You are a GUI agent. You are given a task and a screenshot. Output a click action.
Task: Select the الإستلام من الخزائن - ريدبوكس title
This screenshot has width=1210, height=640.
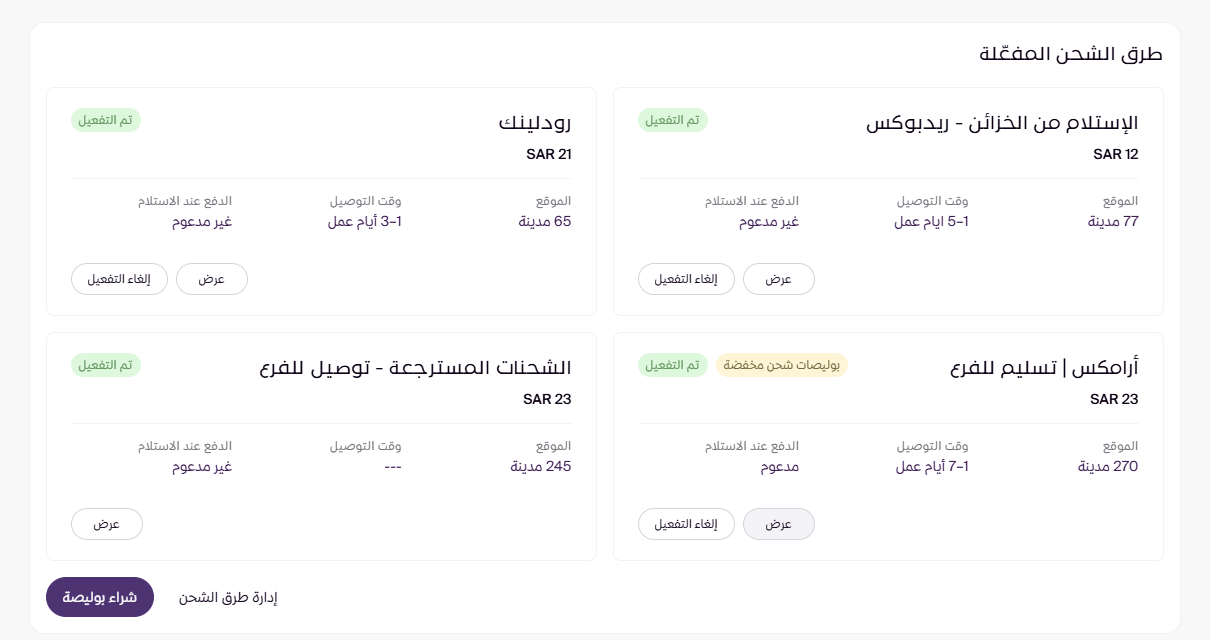coord(1001,123)
